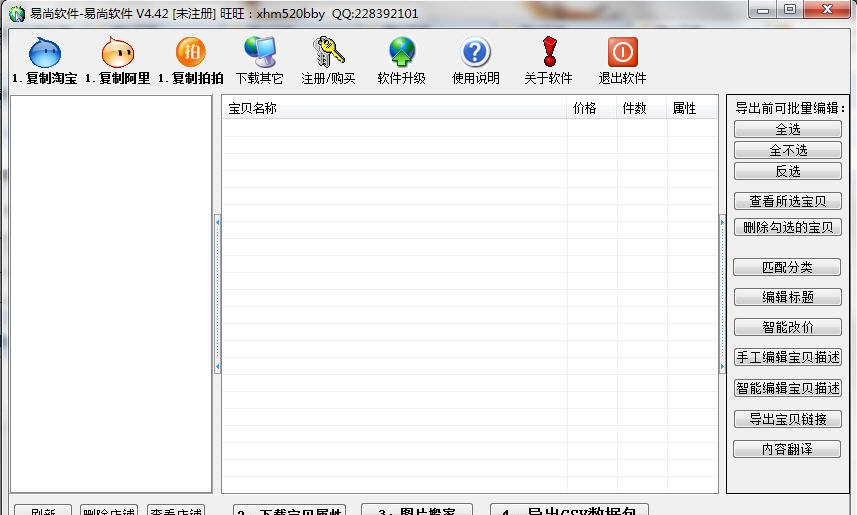Sort by 价格 column header
Screen dimensions: 857x515
tap(592, 108)
